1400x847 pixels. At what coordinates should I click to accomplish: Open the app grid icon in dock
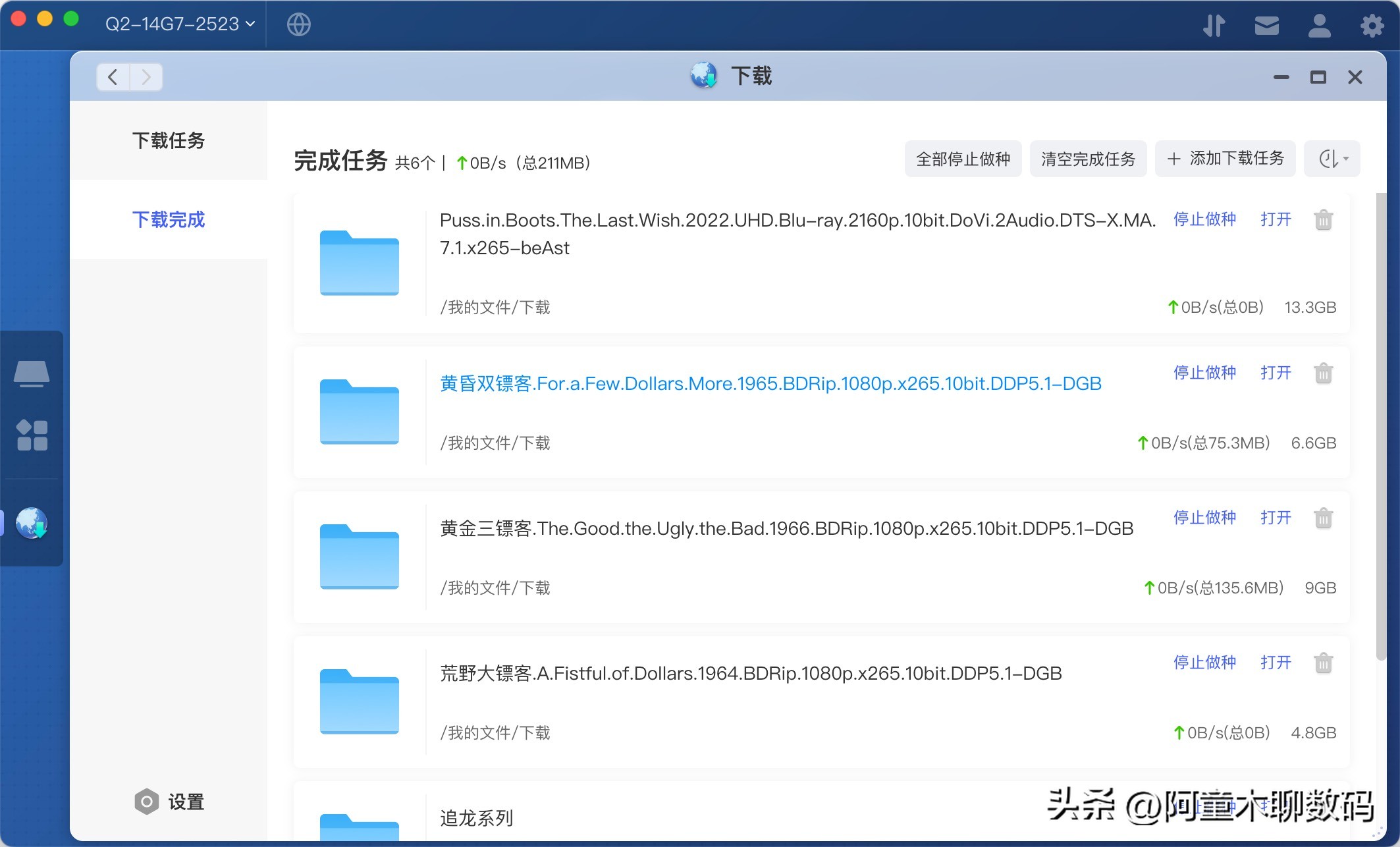pos(32,435)
